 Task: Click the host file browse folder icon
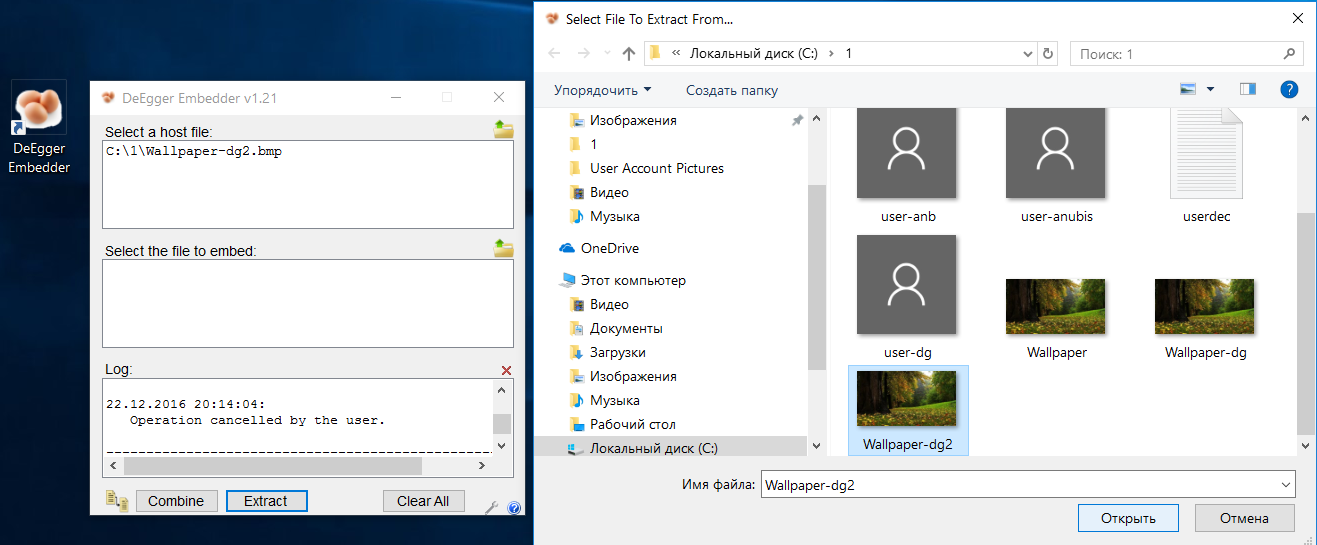503,129
